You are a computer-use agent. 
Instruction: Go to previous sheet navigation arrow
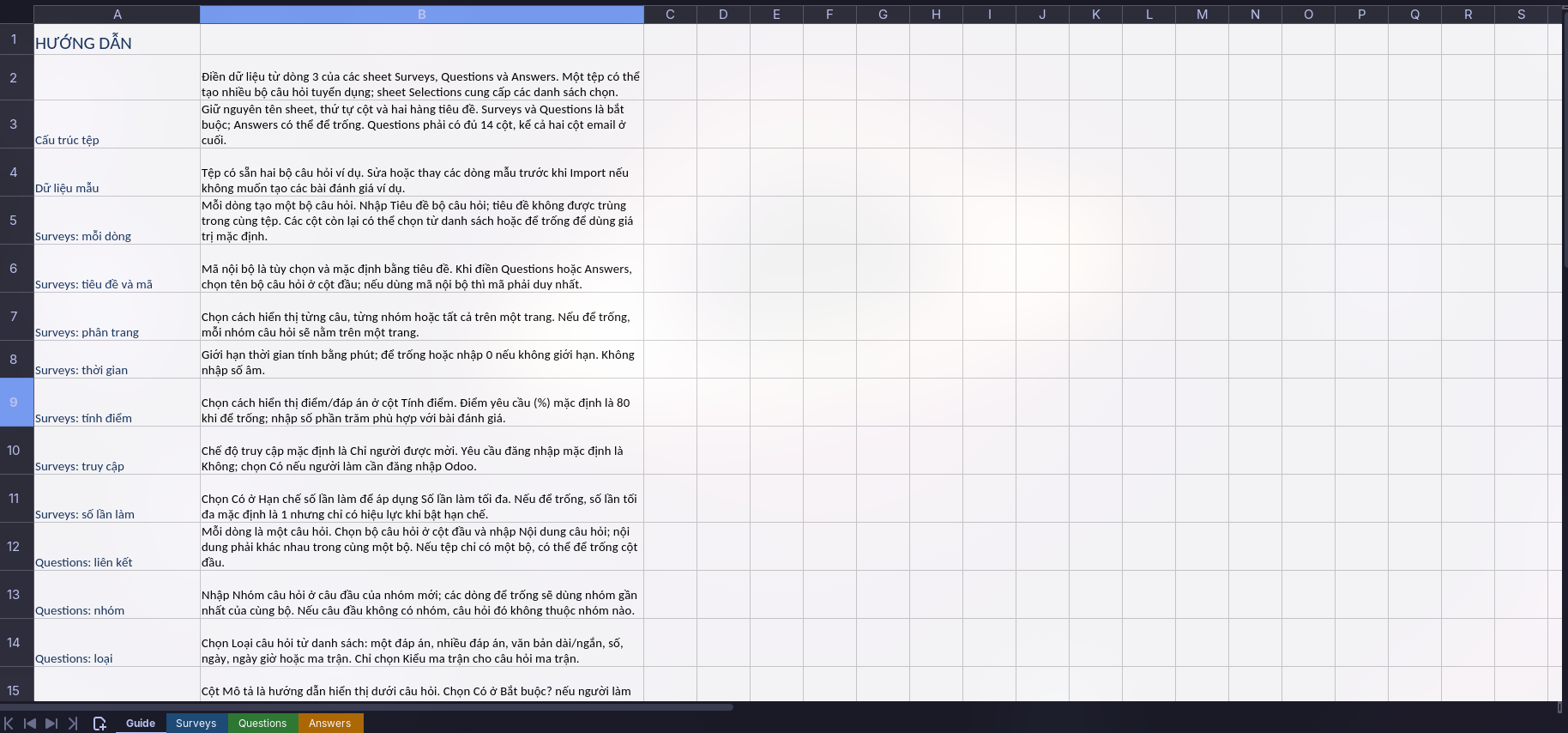[x=30, y=724]
